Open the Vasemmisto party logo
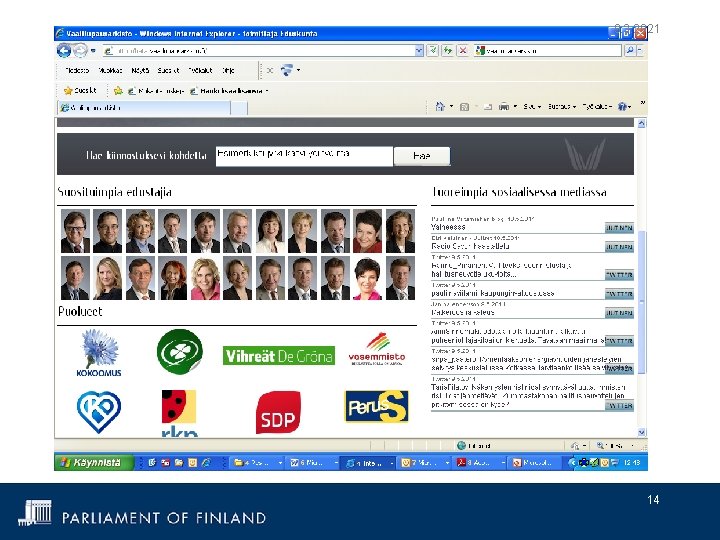Screen dimensions: 720x540 377,349
